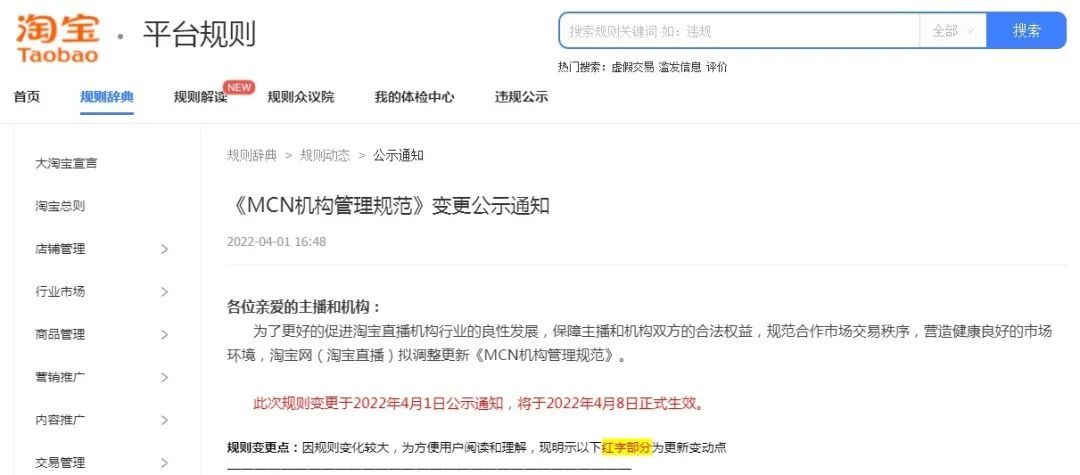Open the 违规公示 tab

pyautogui.click(x=521, y=97)
